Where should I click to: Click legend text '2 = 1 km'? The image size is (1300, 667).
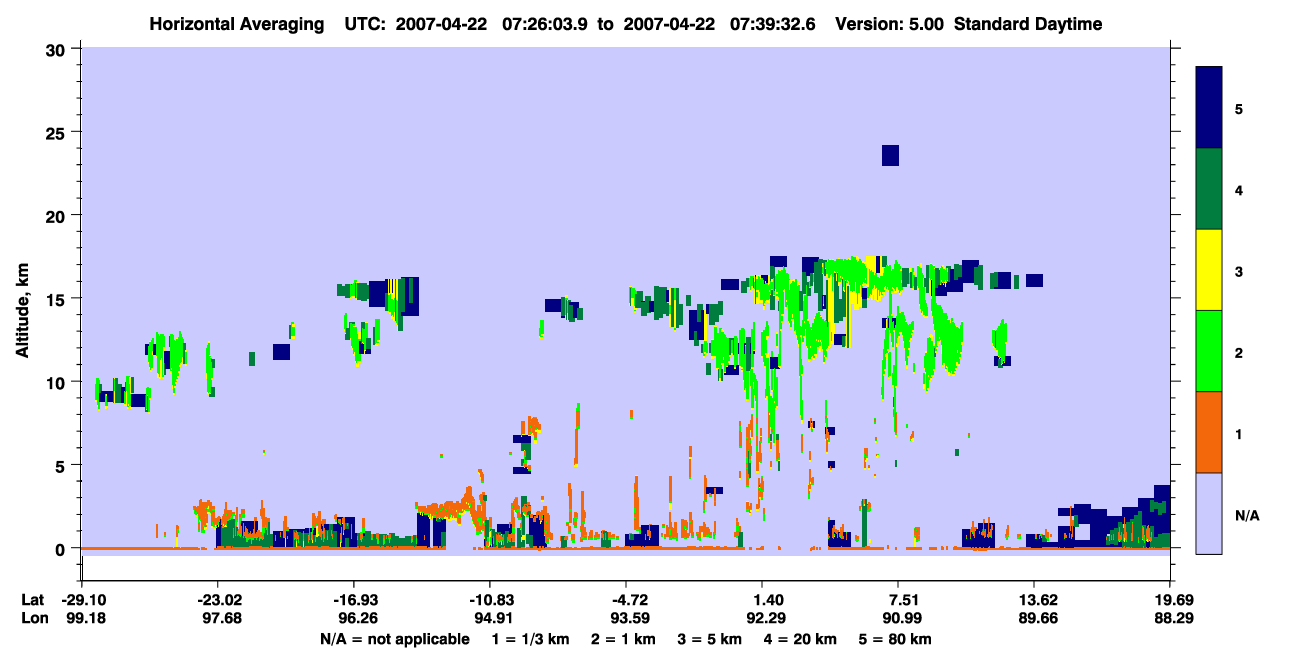click(x=625, y=639)
